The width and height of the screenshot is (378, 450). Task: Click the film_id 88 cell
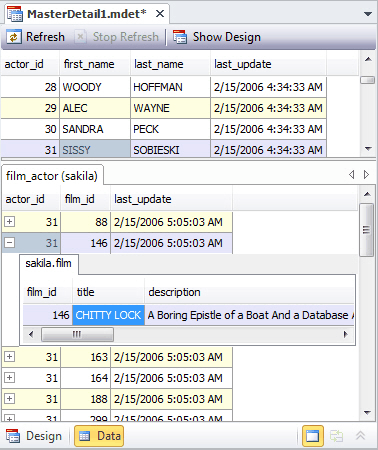click(85, 222)
